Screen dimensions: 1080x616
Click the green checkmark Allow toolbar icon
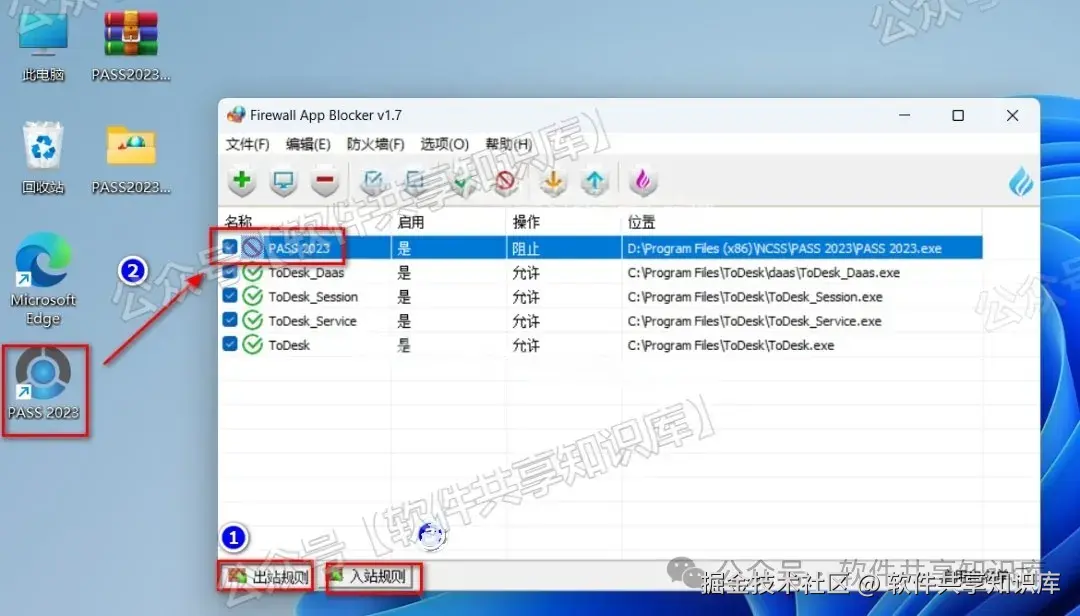463,181
